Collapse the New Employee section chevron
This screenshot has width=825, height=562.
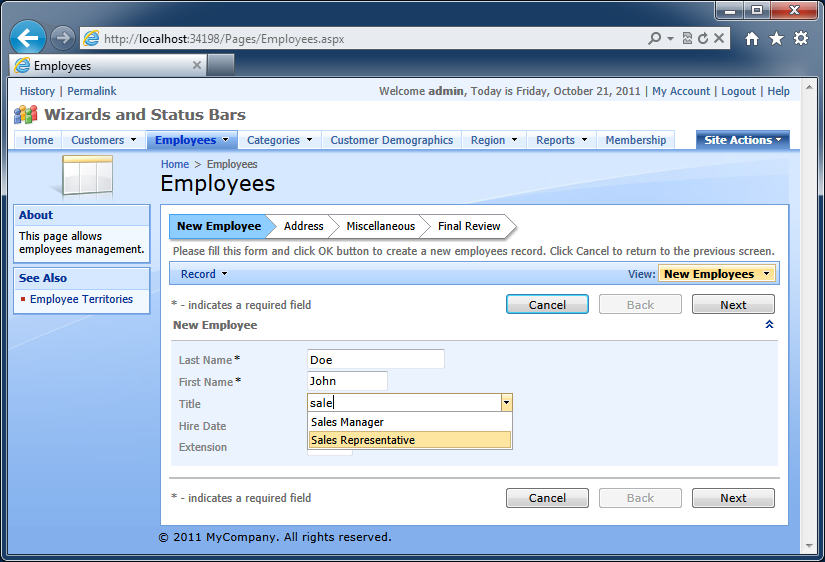click(769, 324)
